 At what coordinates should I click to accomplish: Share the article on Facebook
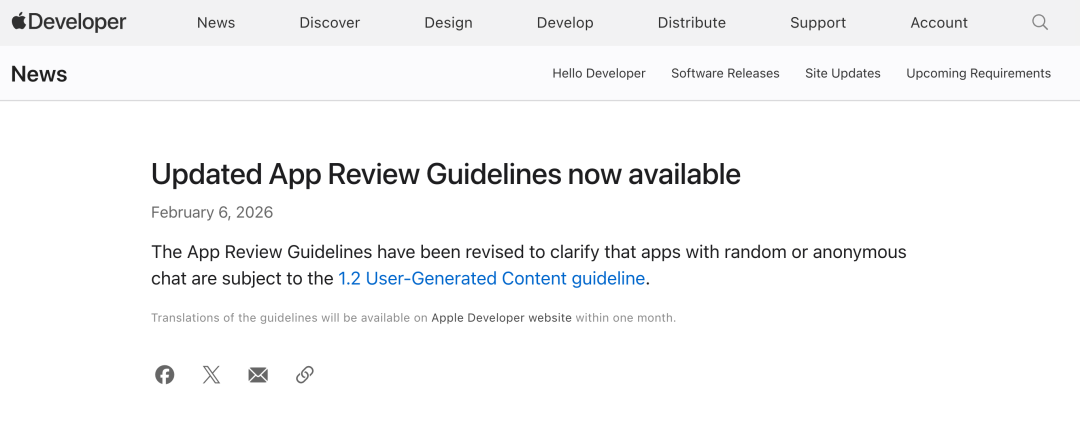coord(165,375)
